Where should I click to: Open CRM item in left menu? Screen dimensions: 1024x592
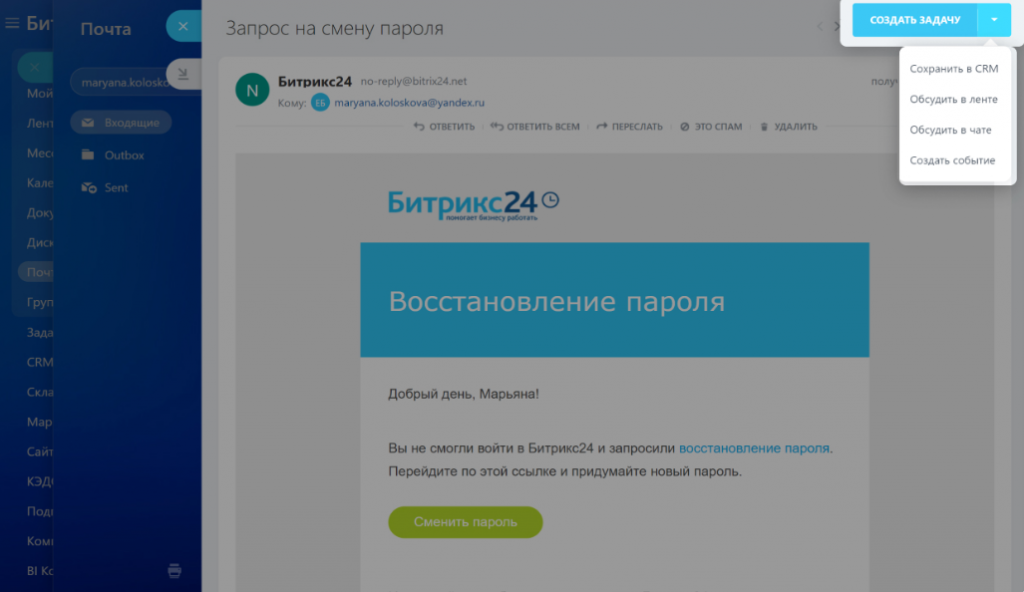(x=40, y=362)
